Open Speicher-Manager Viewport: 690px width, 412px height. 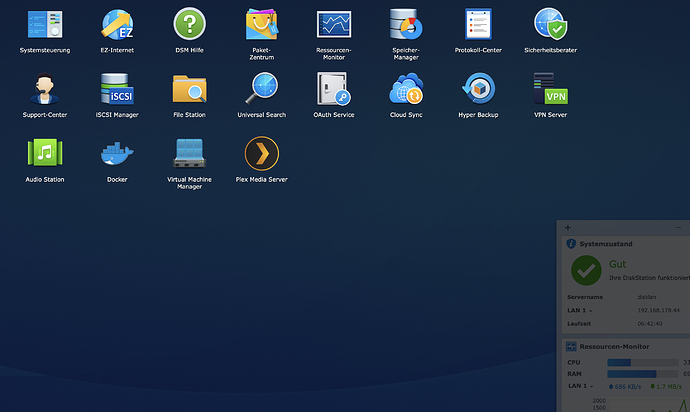(406, 25)
